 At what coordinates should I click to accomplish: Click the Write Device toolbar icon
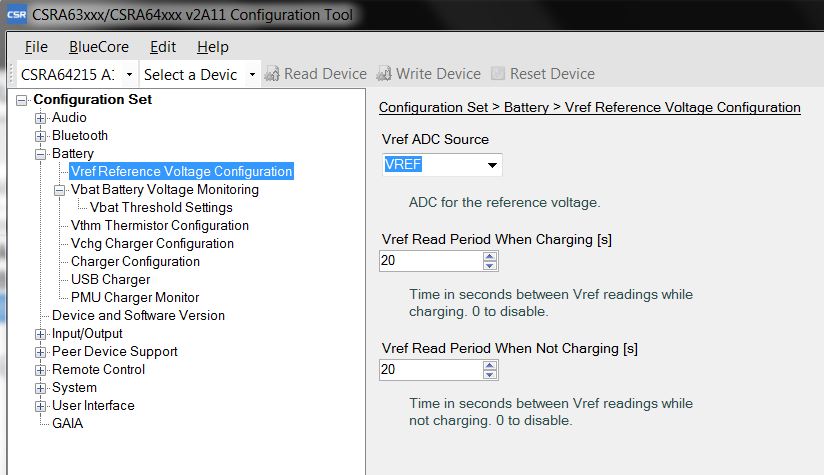385,74
